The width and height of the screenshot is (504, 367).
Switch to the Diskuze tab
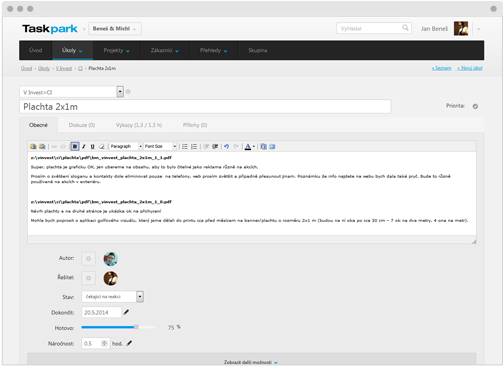click(x=82, y=125)
